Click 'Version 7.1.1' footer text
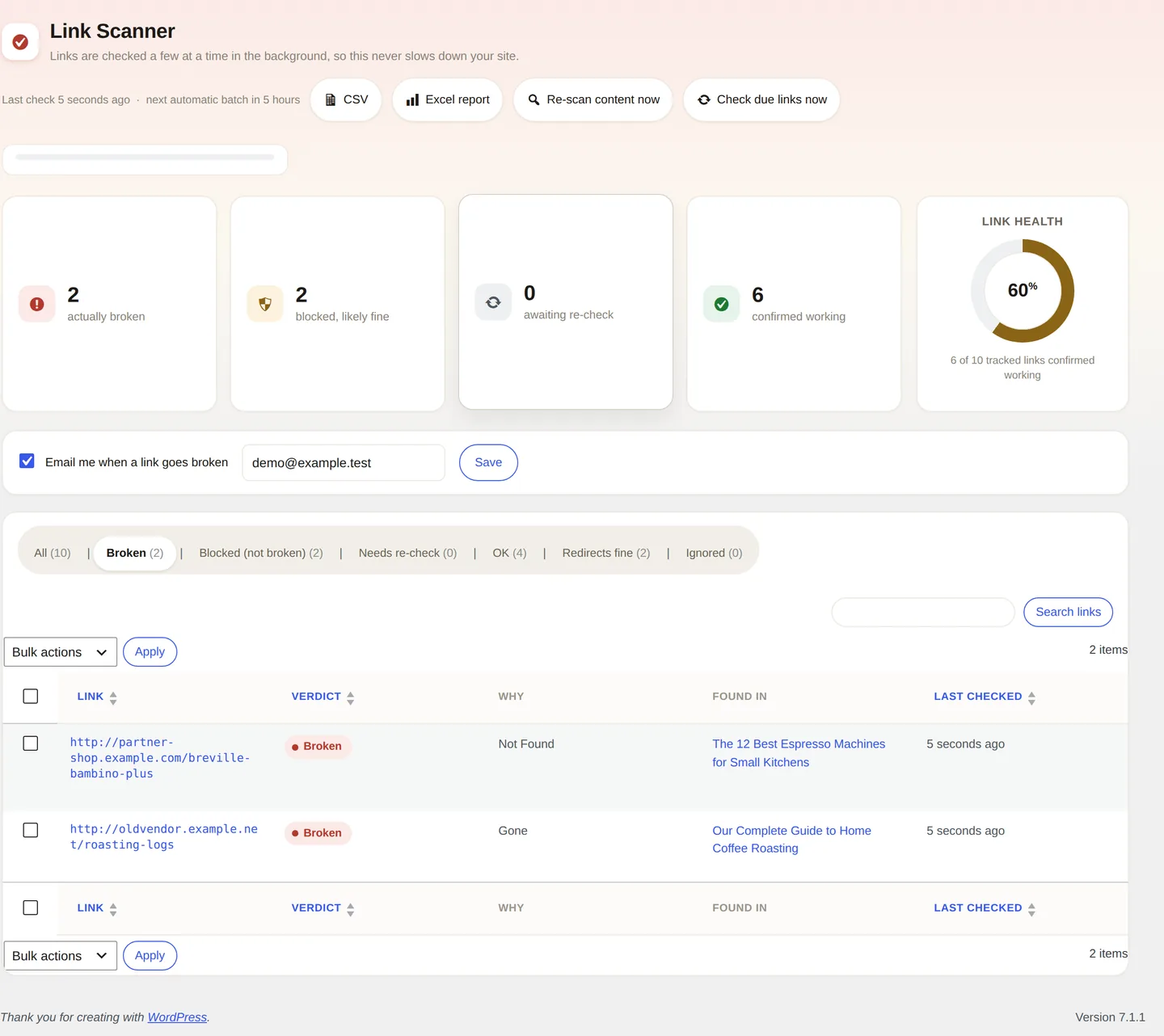 click(1110, 1017)
